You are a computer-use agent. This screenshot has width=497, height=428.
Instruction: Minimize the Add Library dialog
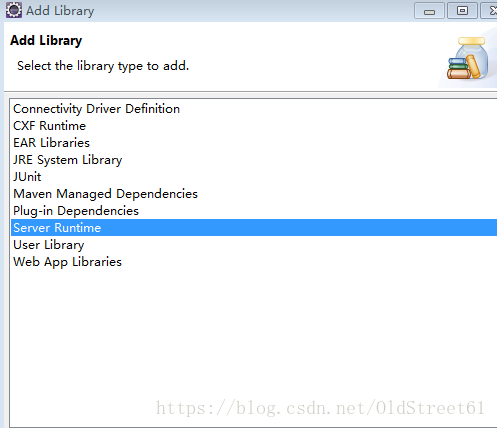429,11
